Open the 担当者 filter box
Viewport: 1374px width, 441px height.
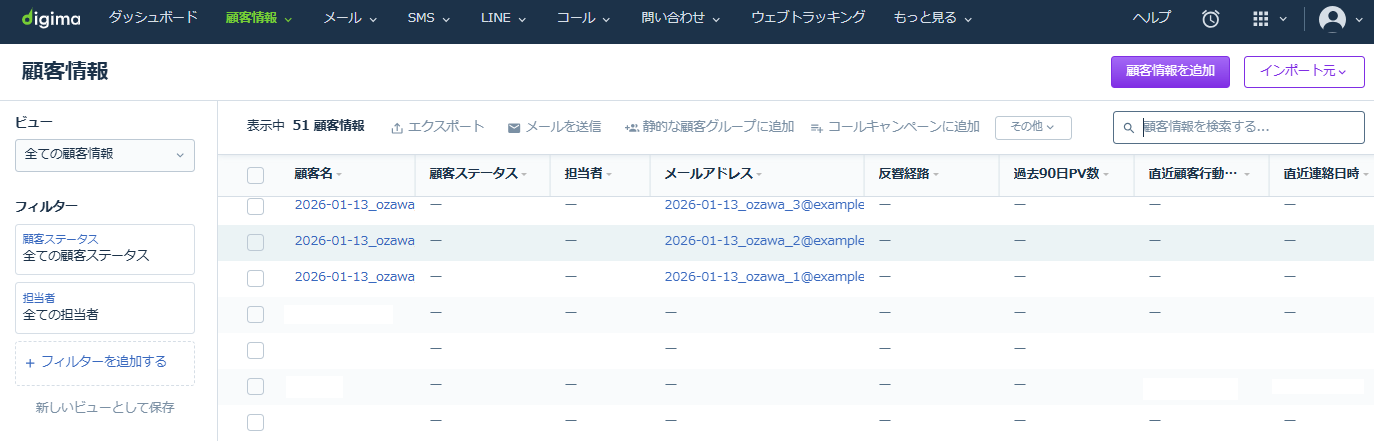(105, 308)
